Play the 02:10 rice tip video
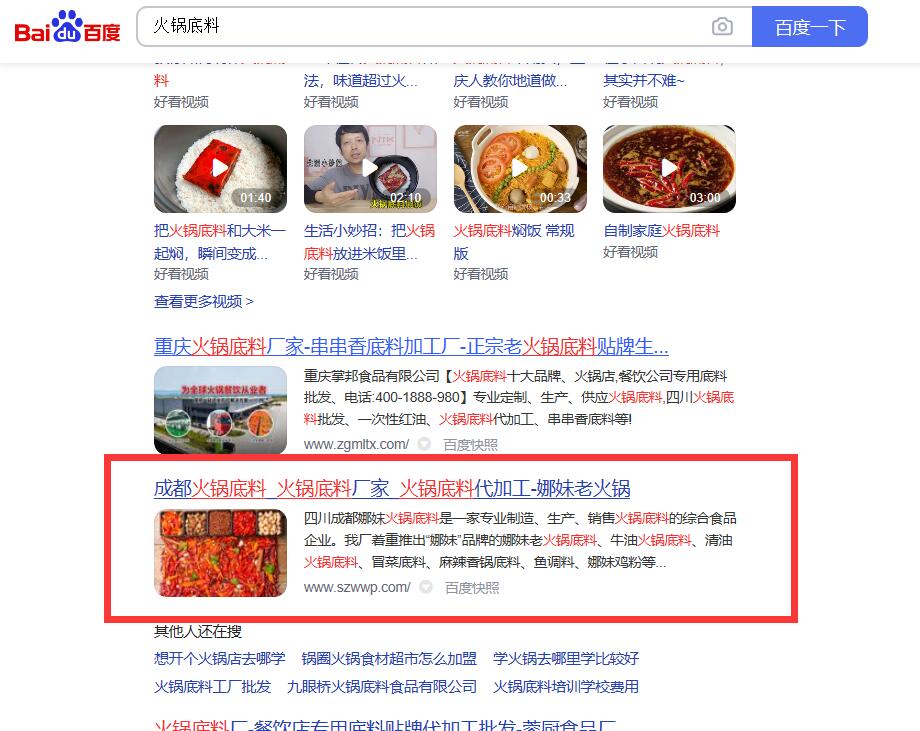The width and height of the screenshot is (920, 731). point(370,169)
